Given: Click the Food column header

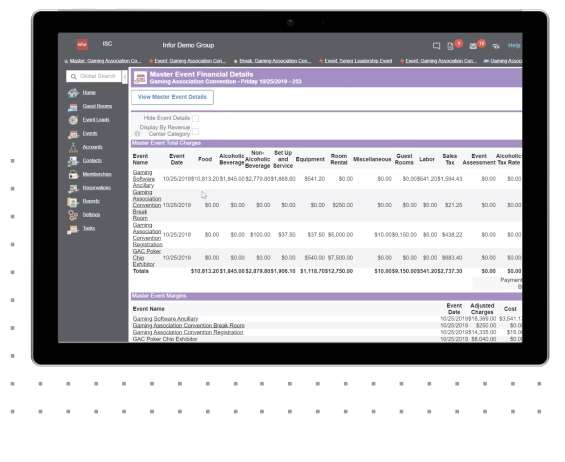Looking at the screenshot, I should [x=205, y=159].
